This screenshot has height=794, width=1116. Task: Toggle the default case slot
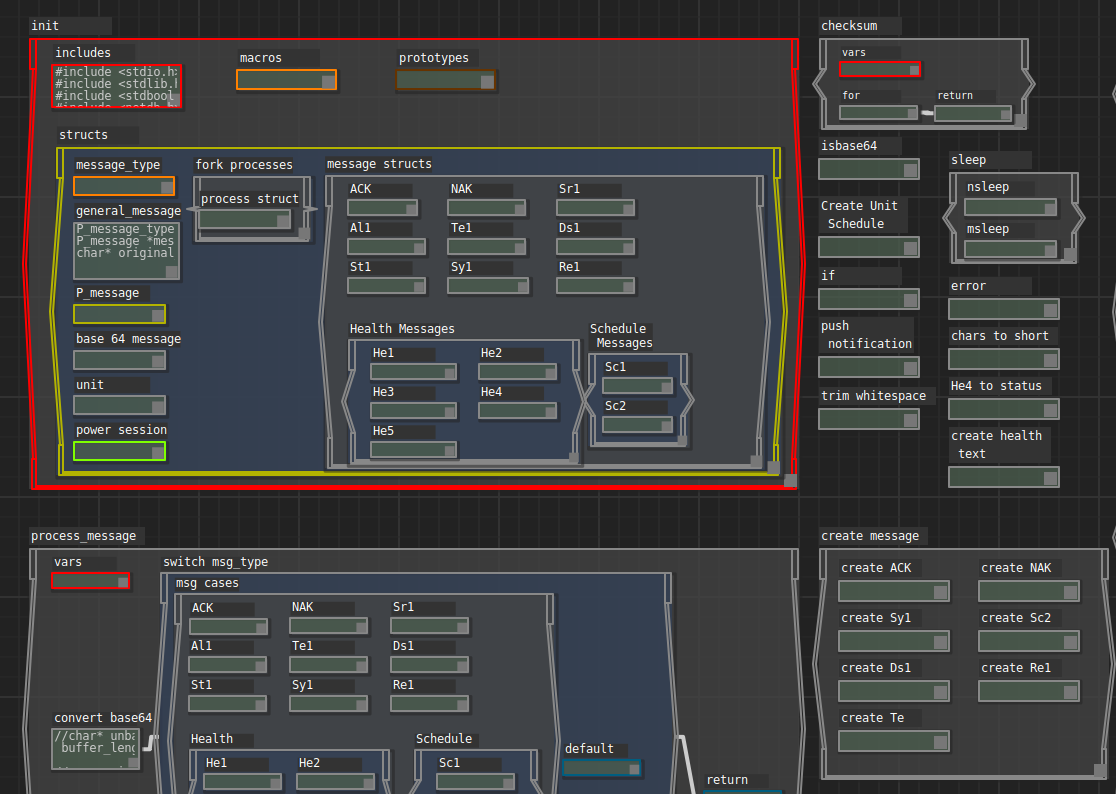pos(601,768)
